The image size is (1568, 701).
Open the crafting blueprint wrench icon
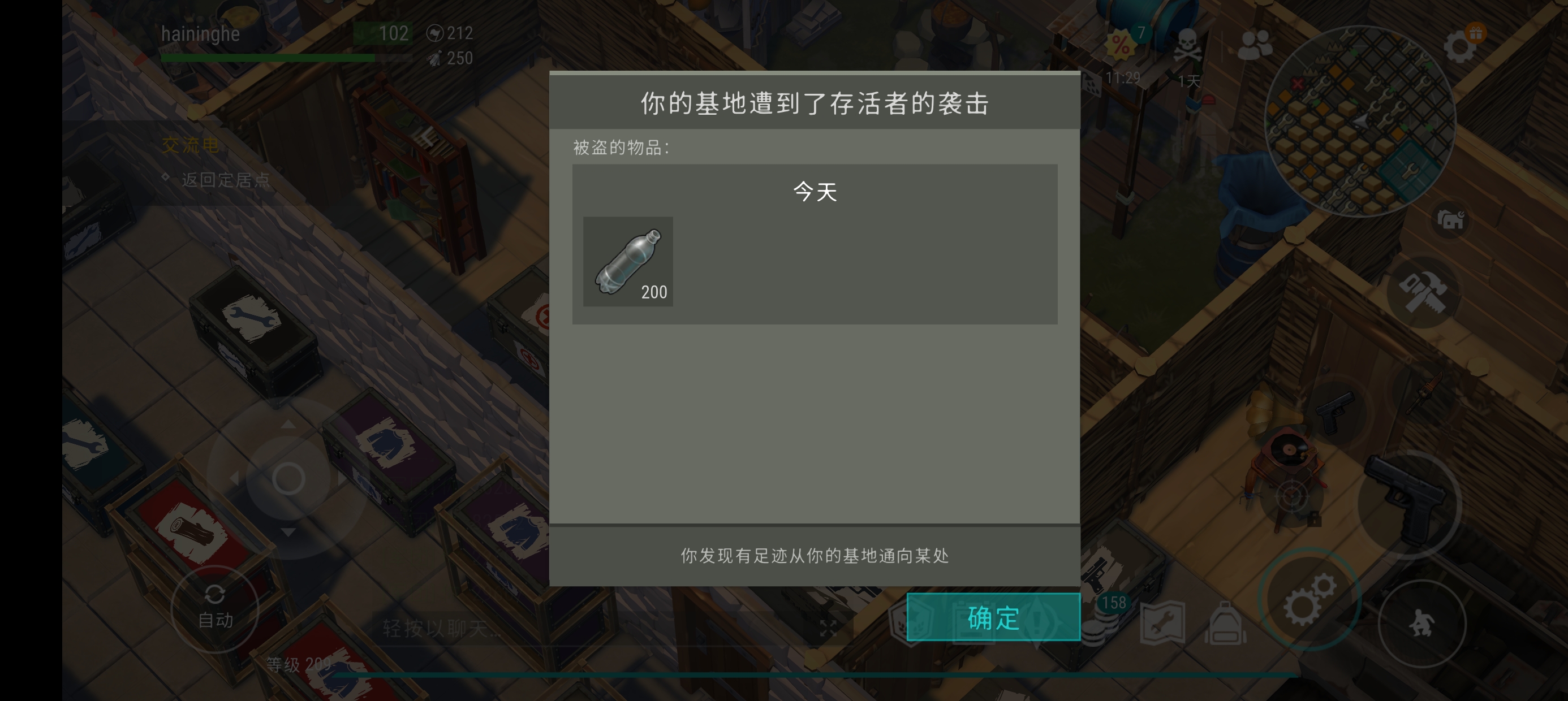coord(1162,623)
